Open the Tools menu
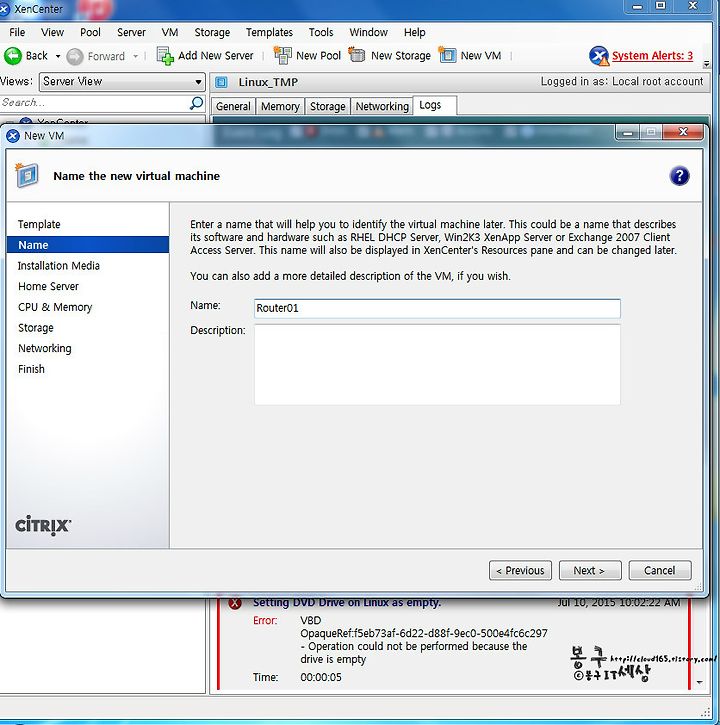Image resolution: width=720 pixels, height=725 pixels. pos(321,32)
